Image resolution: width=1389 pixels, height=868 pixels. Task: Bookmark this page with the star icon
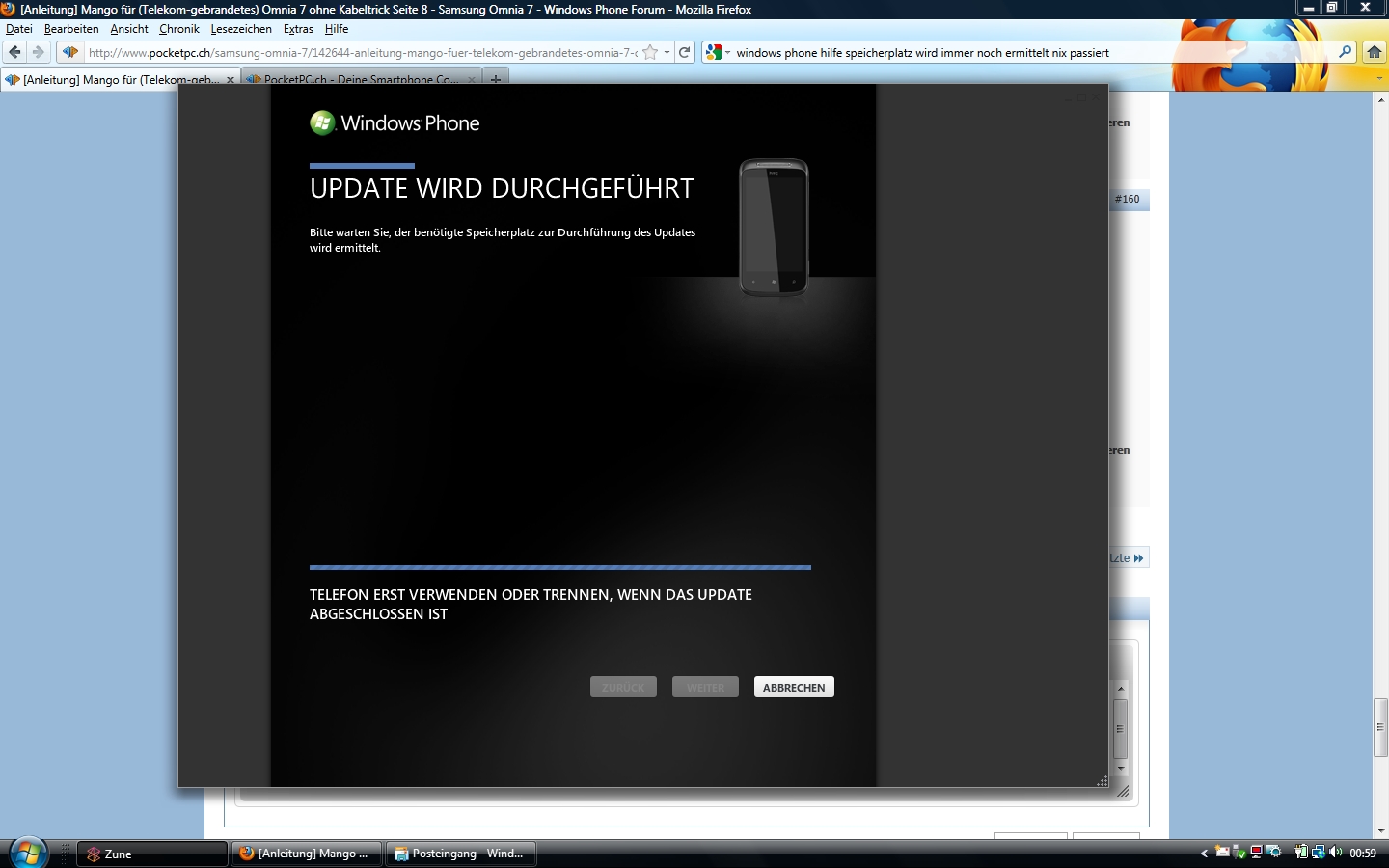[x=650, y=52]
